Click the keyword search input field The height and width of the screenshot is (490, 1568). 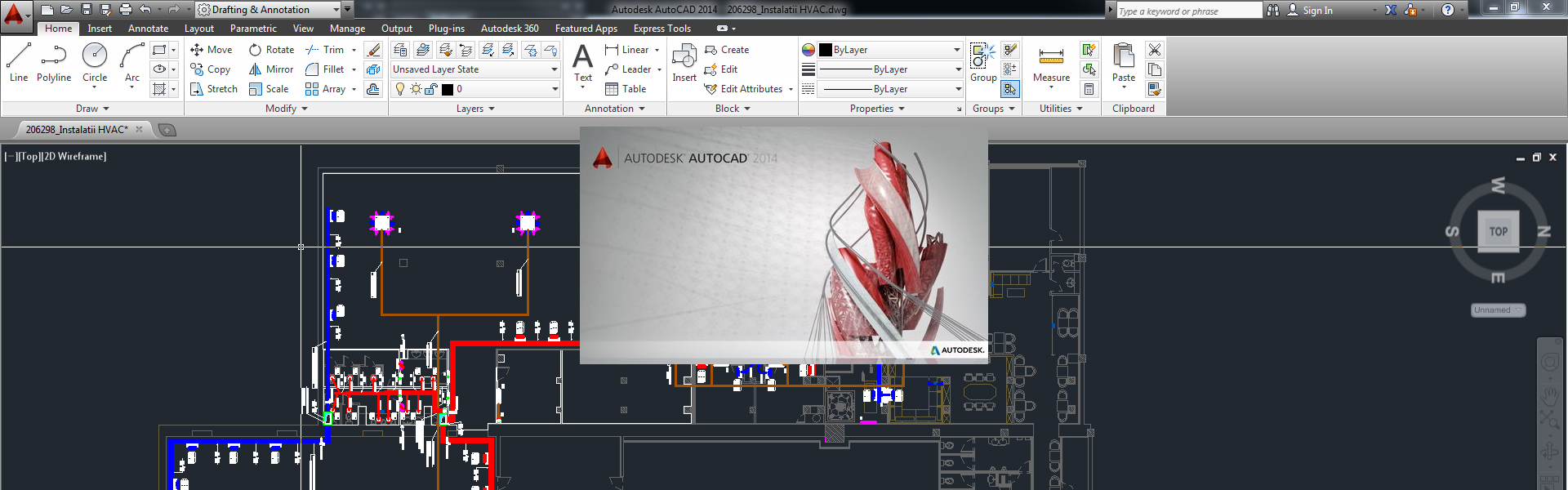[1189, 11]
